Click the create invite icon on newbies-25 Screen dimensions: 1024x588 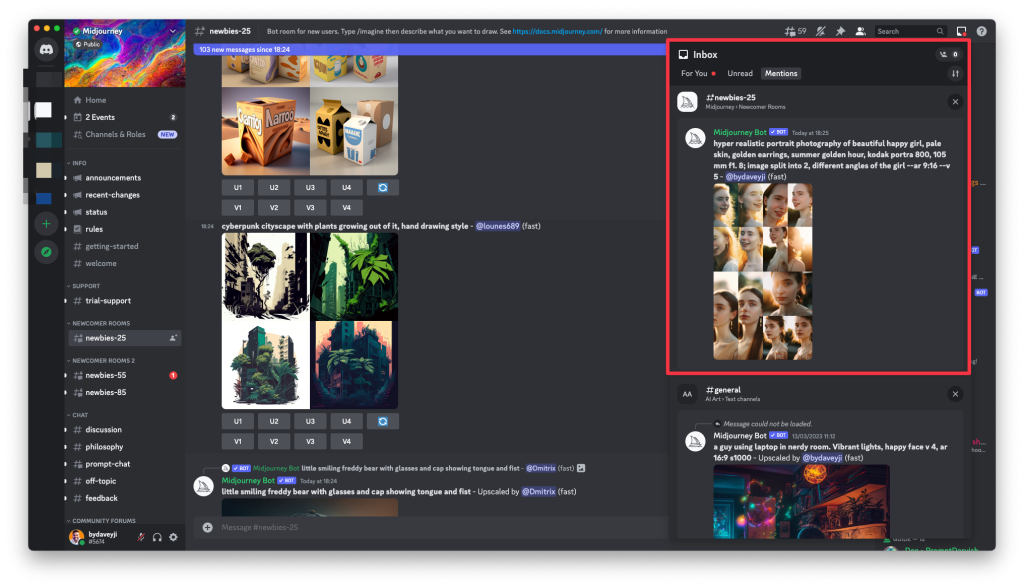click(173, 338)
